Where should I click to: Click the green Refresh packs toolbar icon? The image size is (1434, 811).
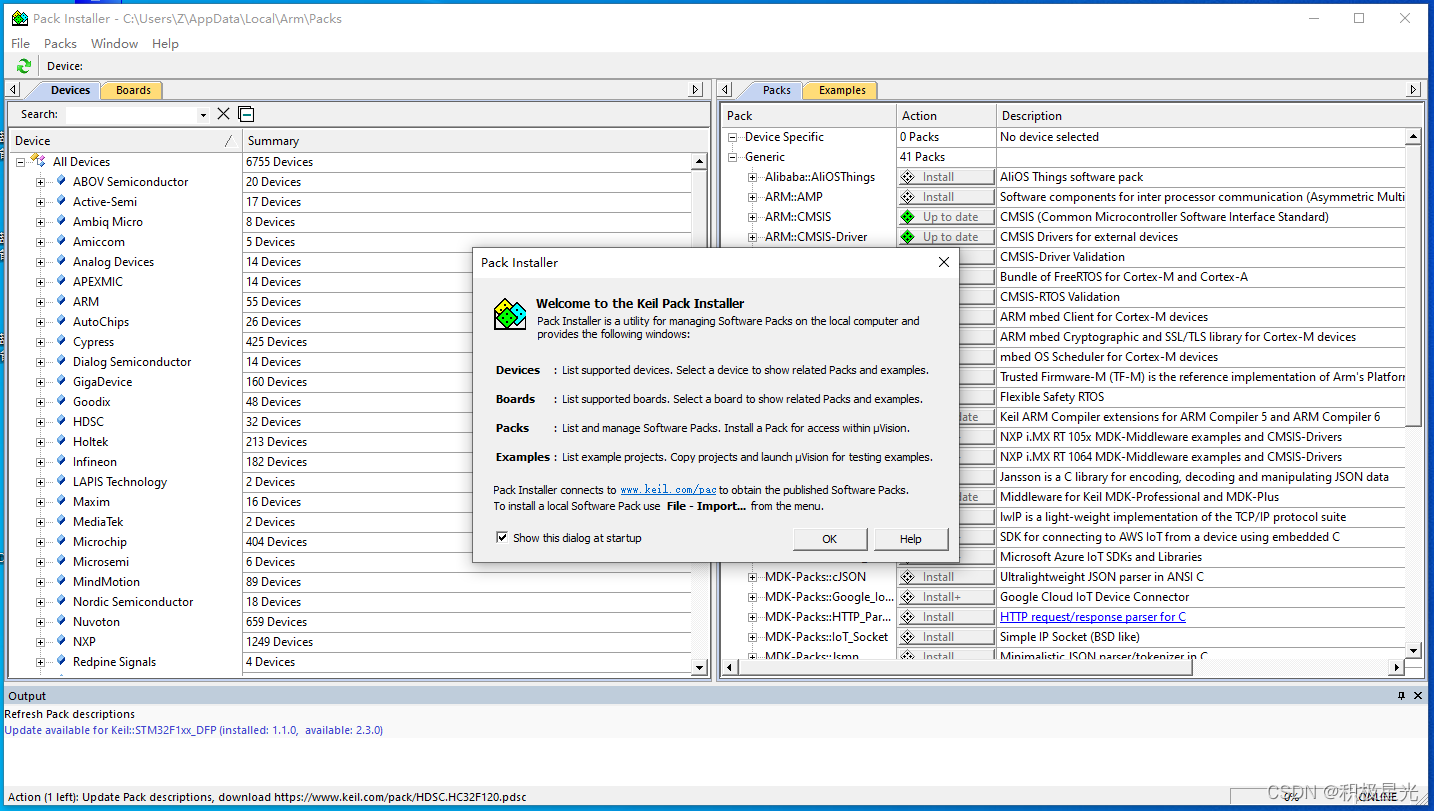(x=24, y=66)
